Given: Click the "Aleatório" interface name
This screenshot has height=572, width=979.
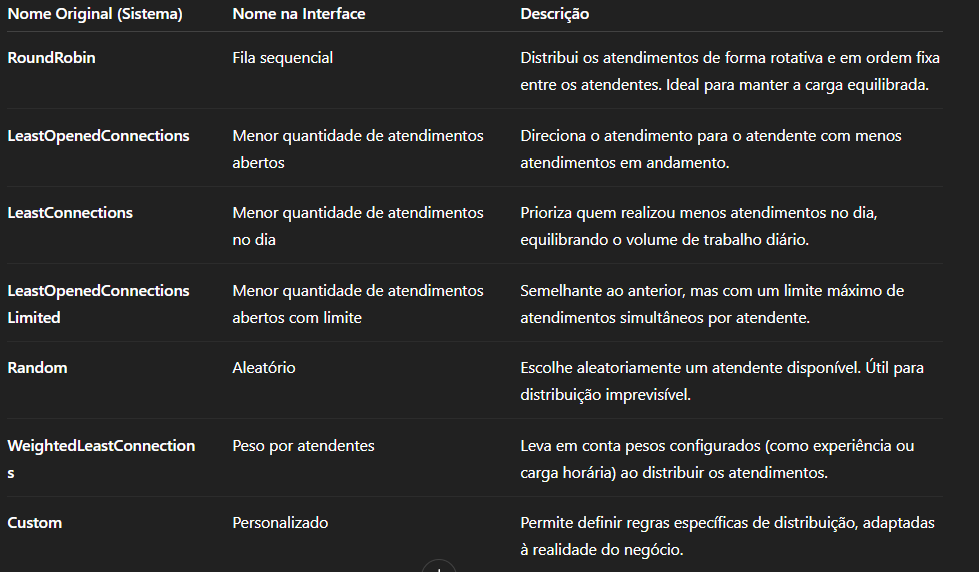Looking at the screenshot, I should click(264, 368).
